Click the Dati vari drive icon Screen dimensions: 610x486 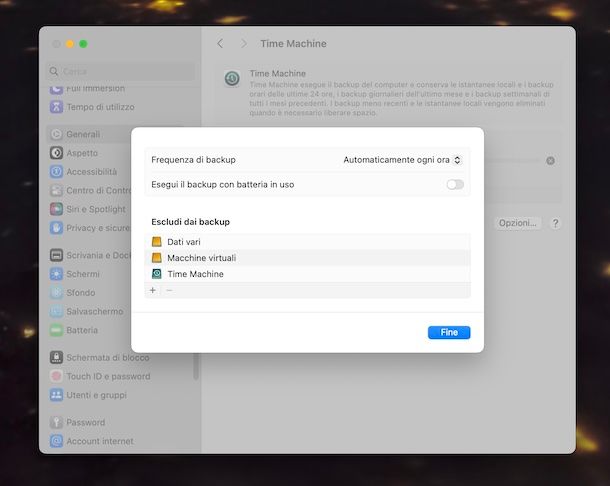(x=156, y=242)
